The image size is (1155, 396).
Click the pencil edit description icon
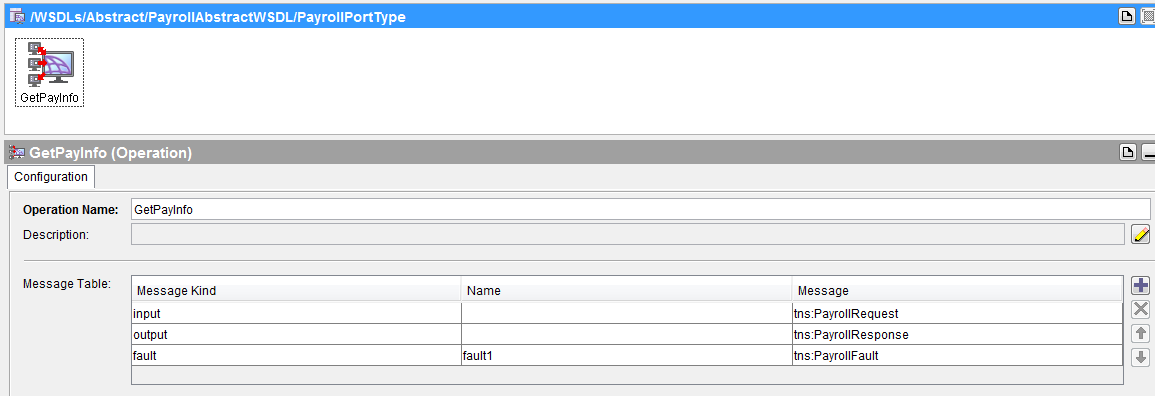point(1140,235)
